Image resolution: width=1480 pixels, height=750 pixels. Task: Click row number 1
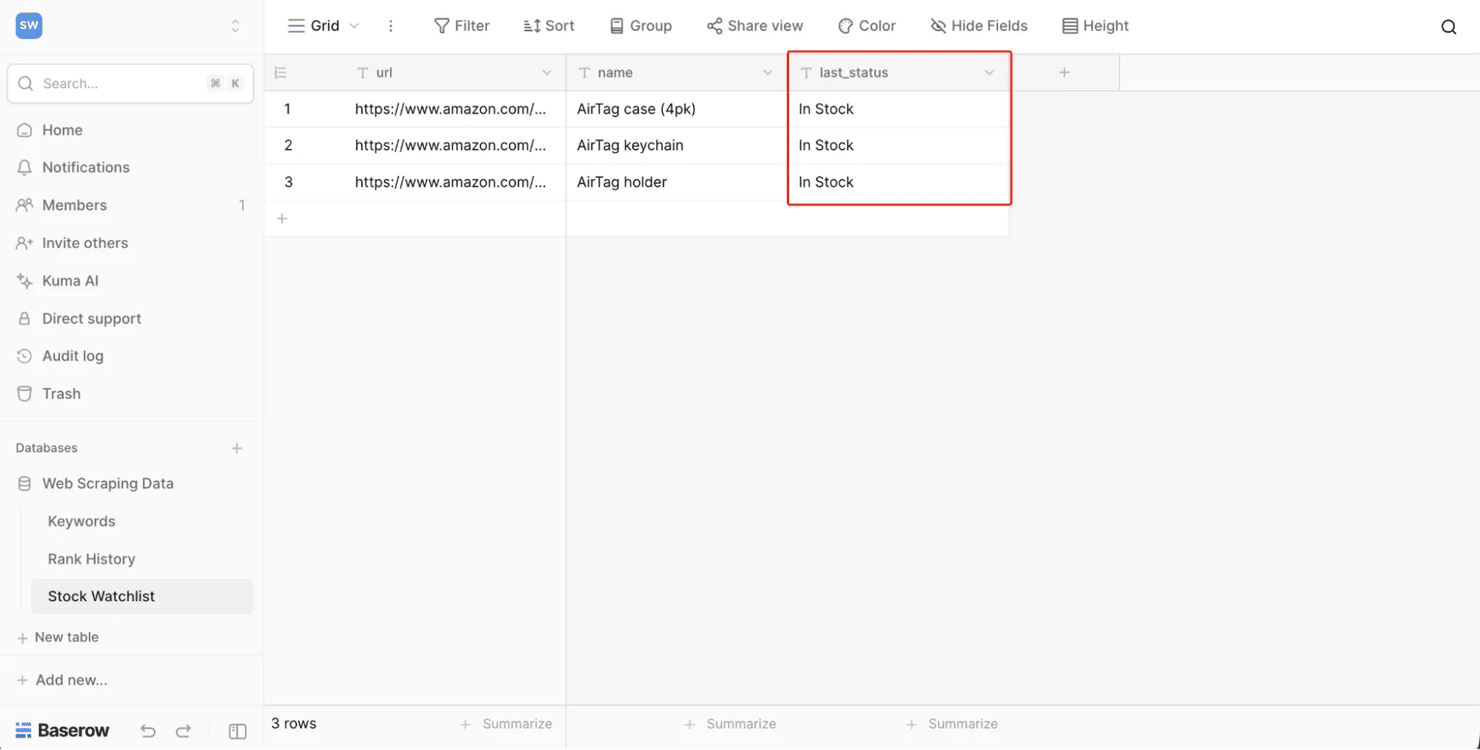(288, 109)
